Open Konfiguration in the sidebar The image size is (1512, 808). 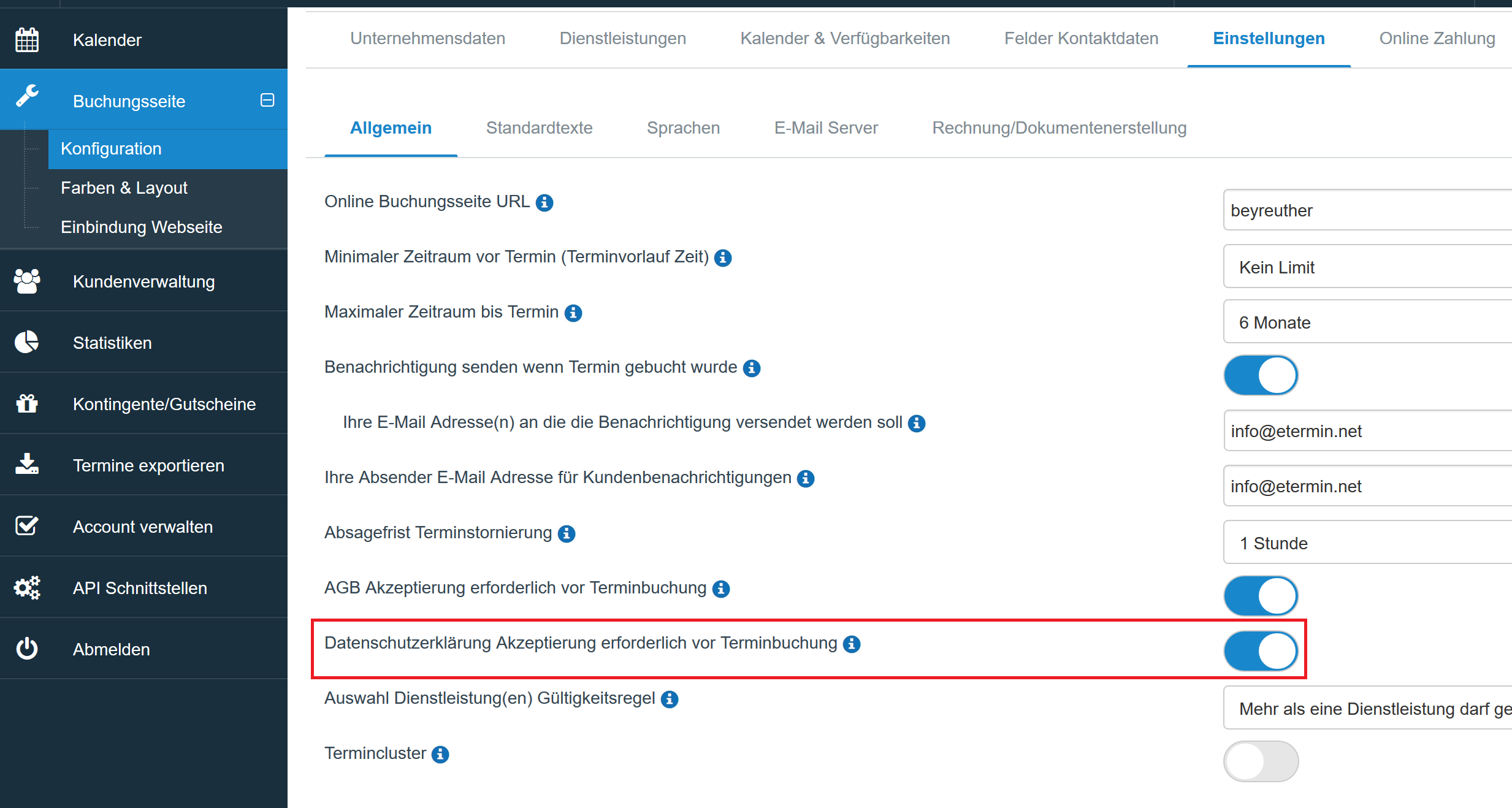(x=167, y=149)
